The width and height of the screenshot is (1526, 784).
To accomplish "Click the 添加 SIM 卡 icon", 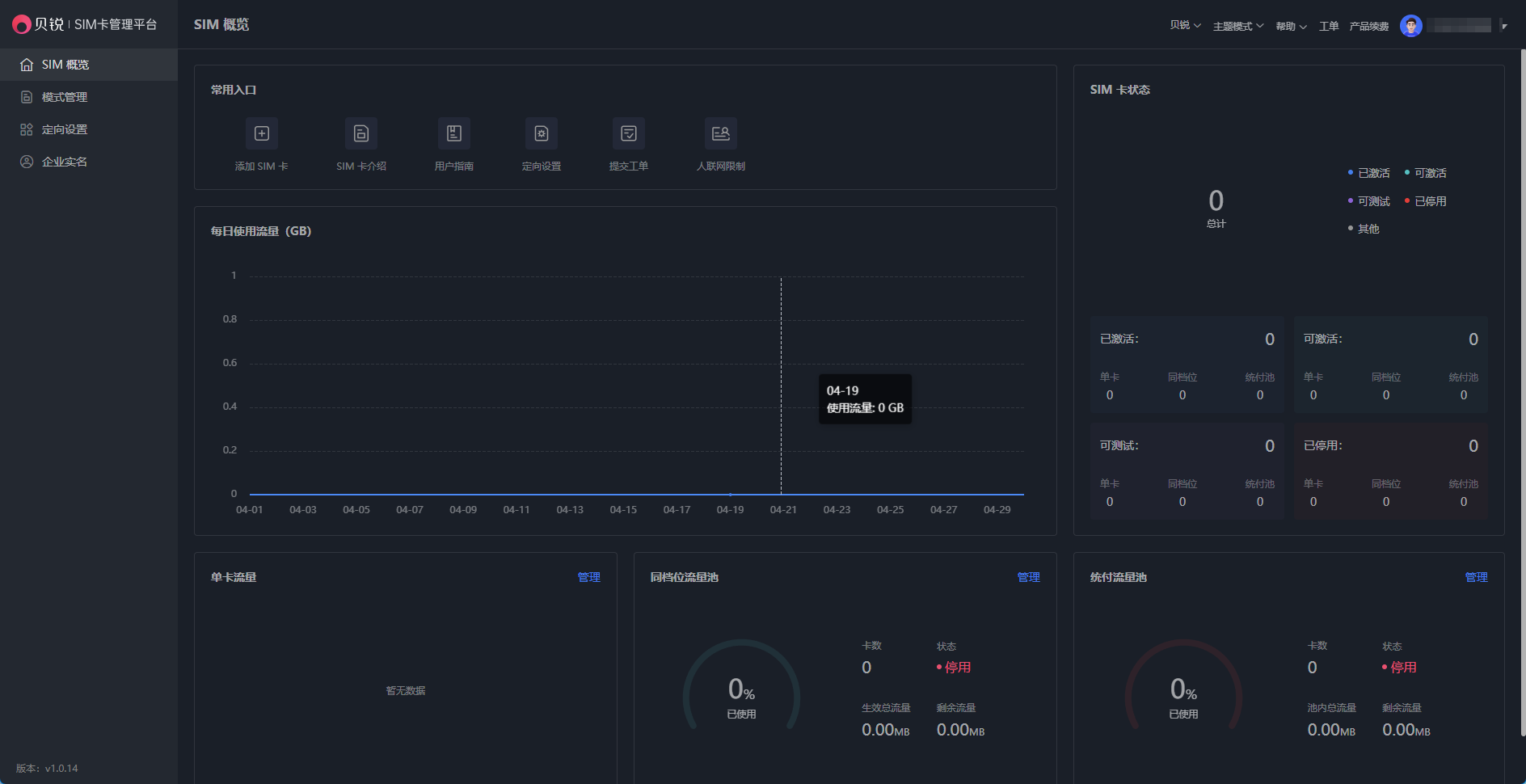I will pyautogui.click(x=261, y=134).
